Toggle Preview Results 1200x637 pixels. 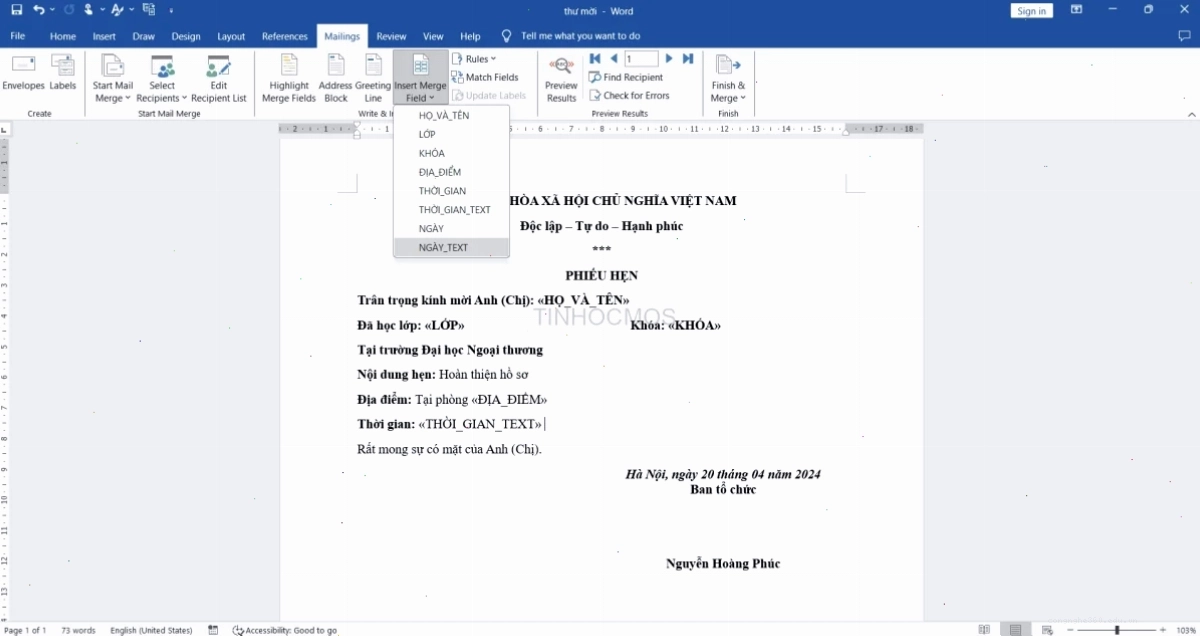[561, 78]
